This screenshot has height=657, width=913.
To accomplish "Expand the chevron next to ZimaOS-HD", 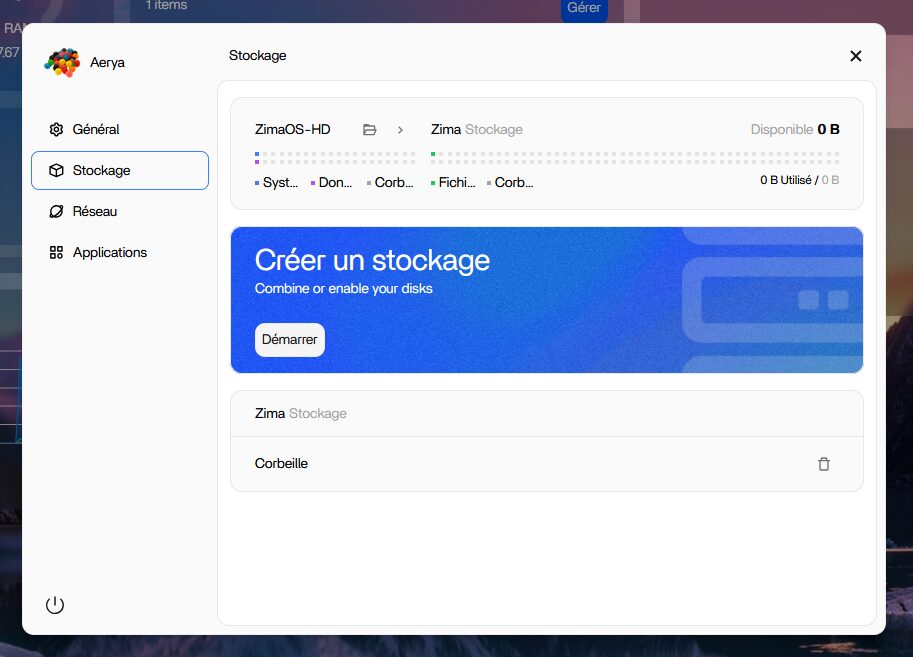I will 400,130.
